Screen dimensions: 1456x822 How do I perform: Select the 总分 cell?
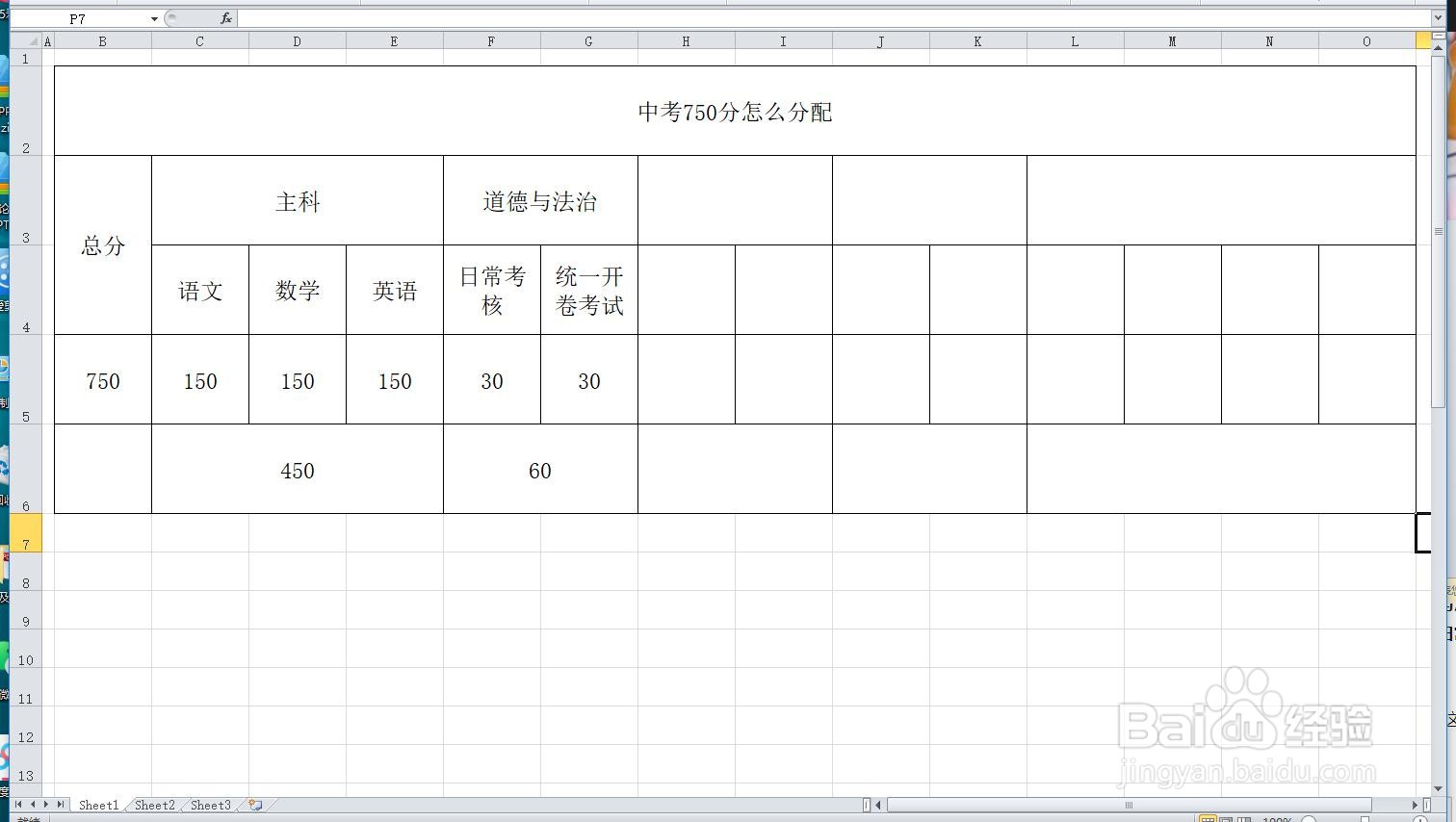103,245
